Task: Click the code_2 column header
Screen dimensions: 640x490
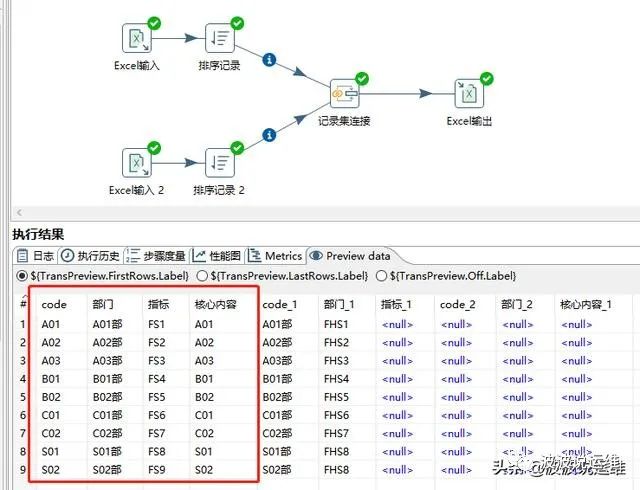Action: click(457, 305)
